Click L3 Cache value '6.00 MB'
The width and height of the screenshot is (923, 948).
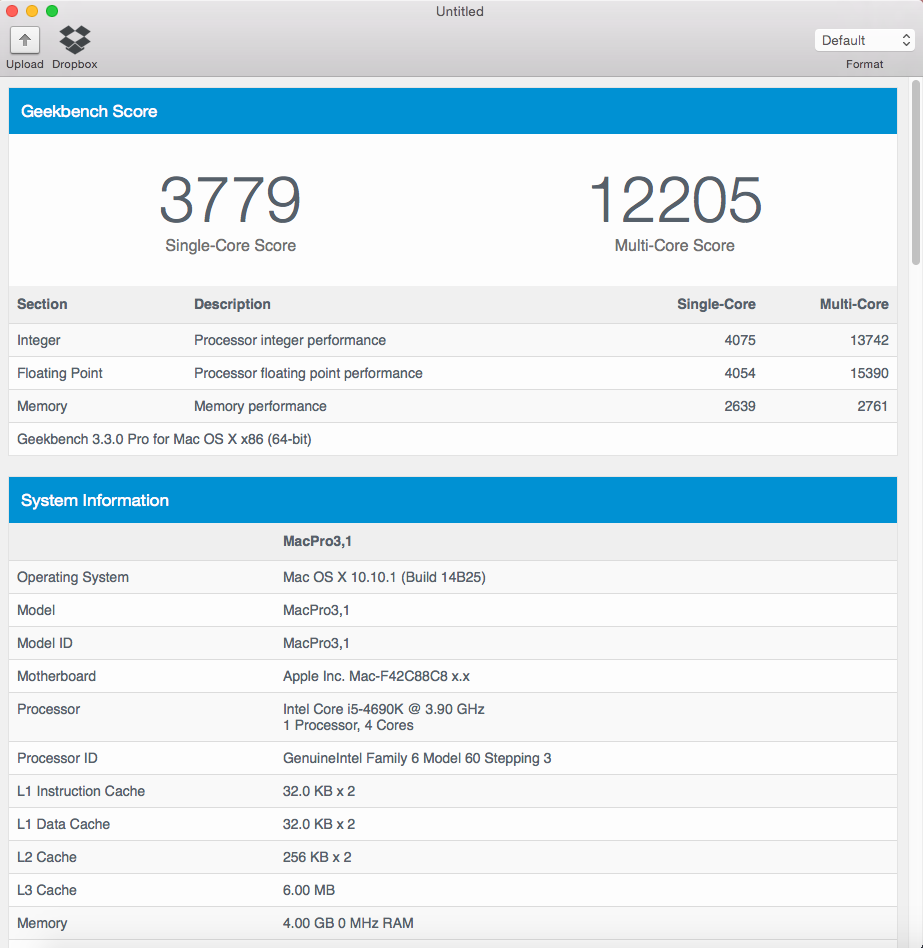pyautogui.click(x=309, y=891)
